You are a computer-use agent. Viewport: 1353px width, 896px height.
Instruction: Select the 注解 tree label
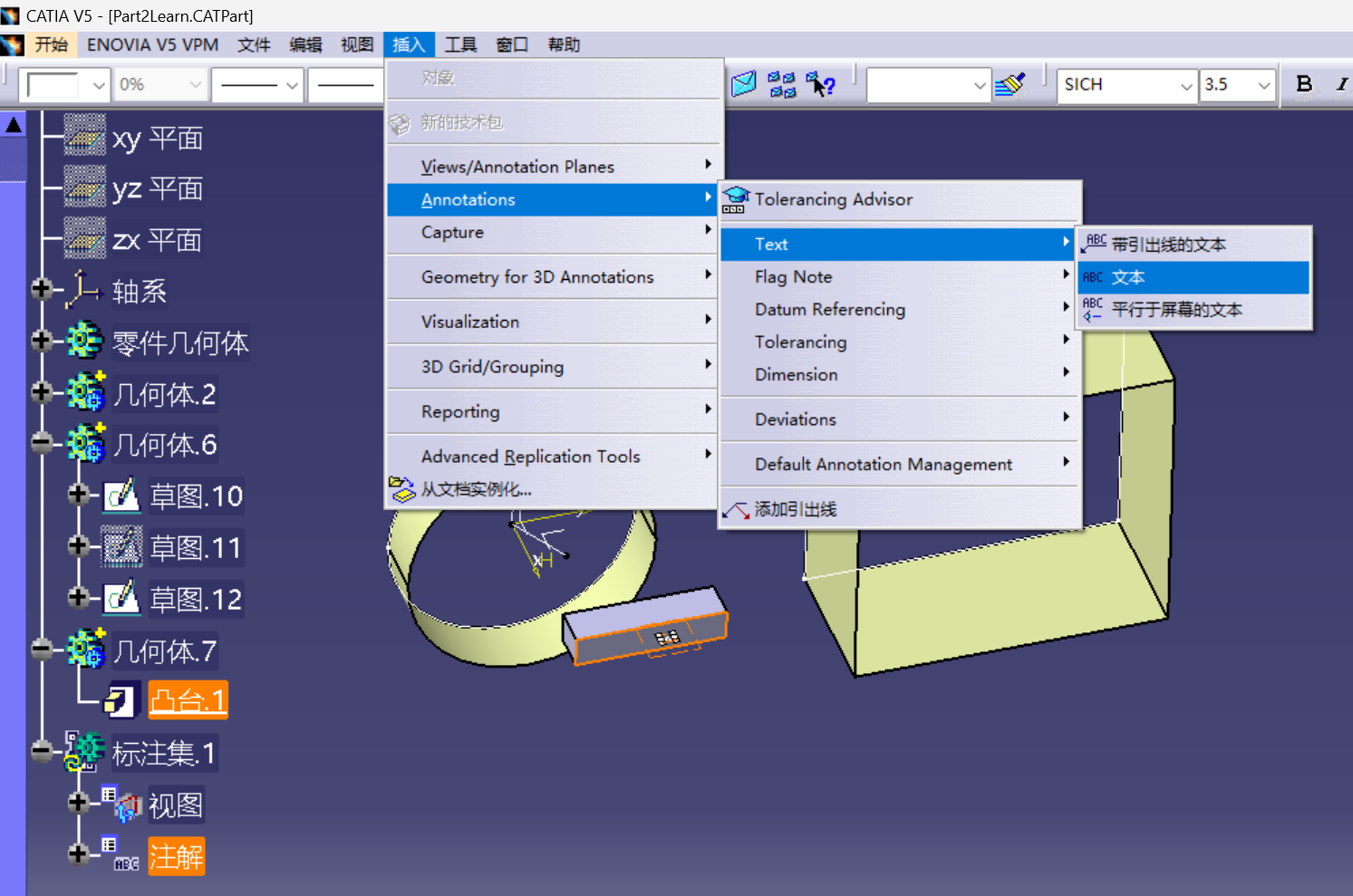tap(177, 856)
